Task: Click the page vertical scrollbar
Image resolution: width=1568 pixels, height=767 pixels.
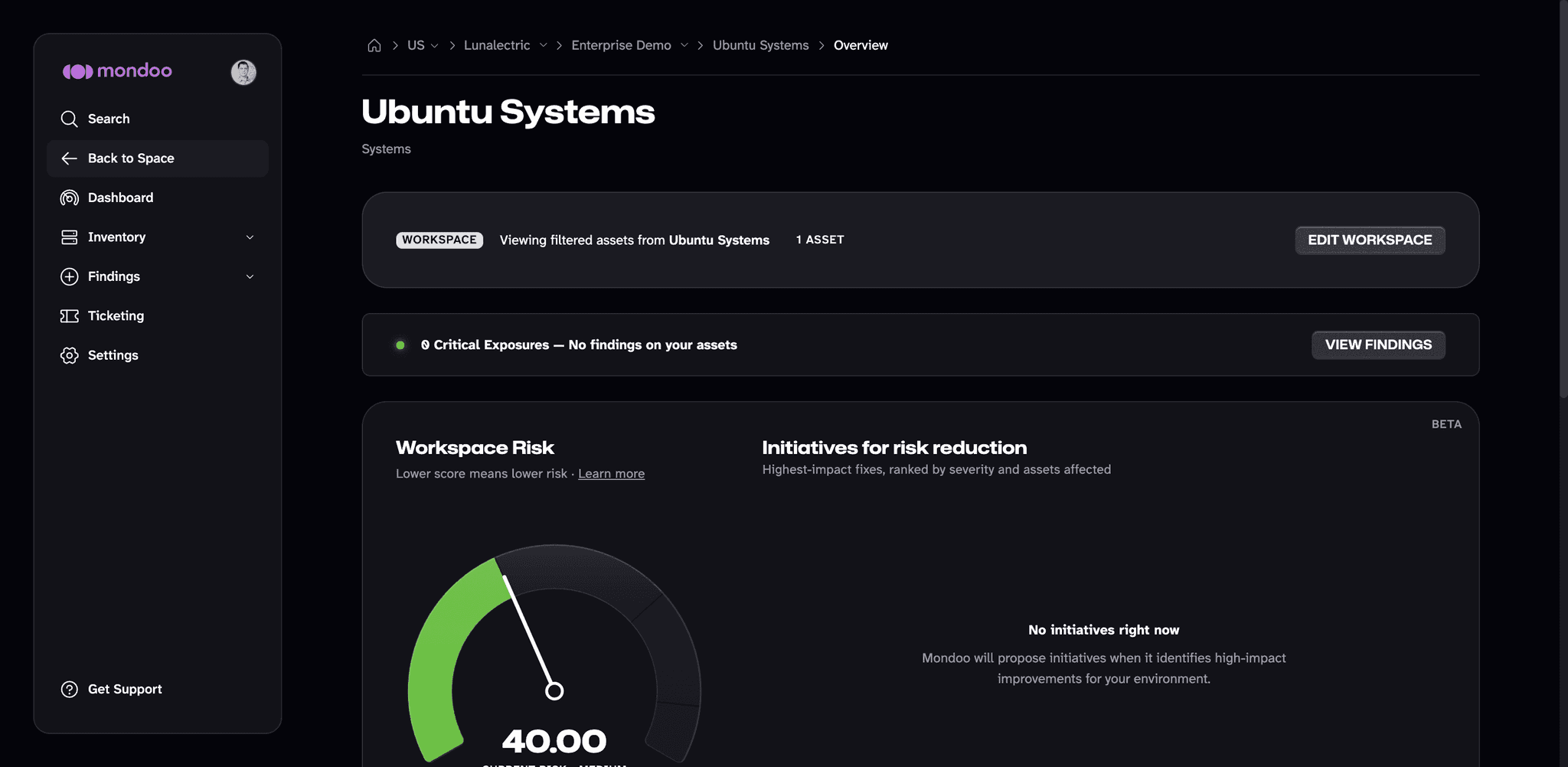Action: tap(1563, 199)
